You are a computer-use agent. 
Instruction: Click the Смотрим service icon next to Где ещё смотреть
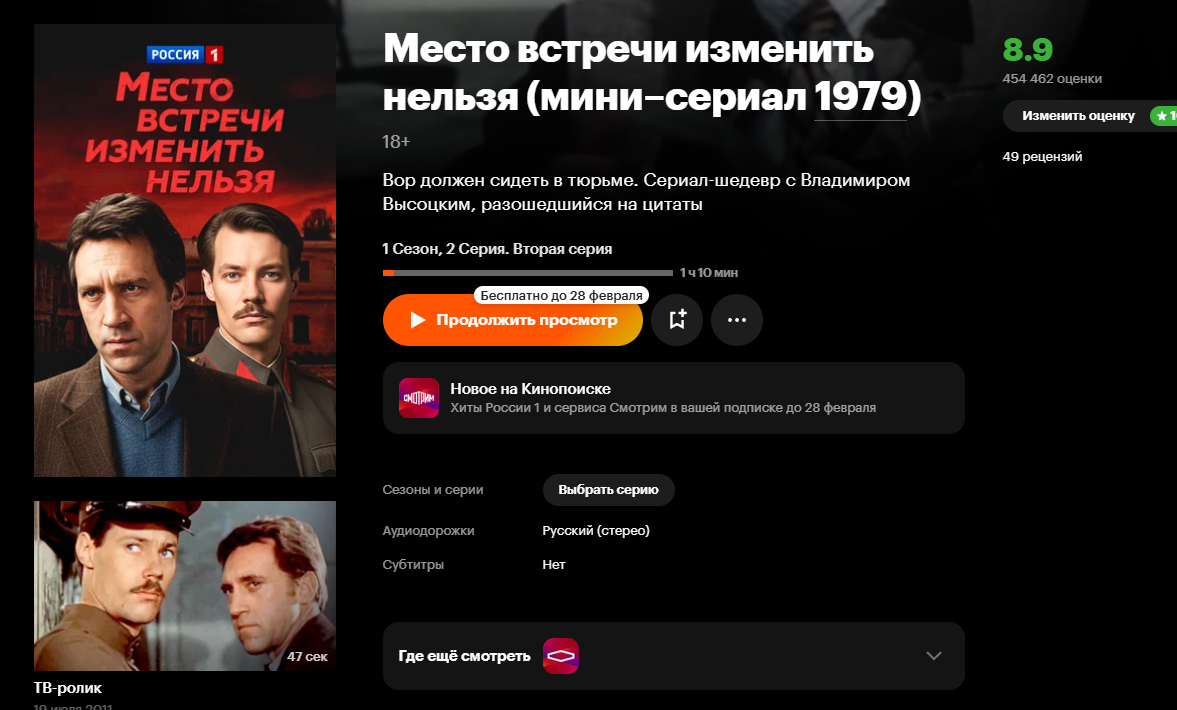coord(561,656)
